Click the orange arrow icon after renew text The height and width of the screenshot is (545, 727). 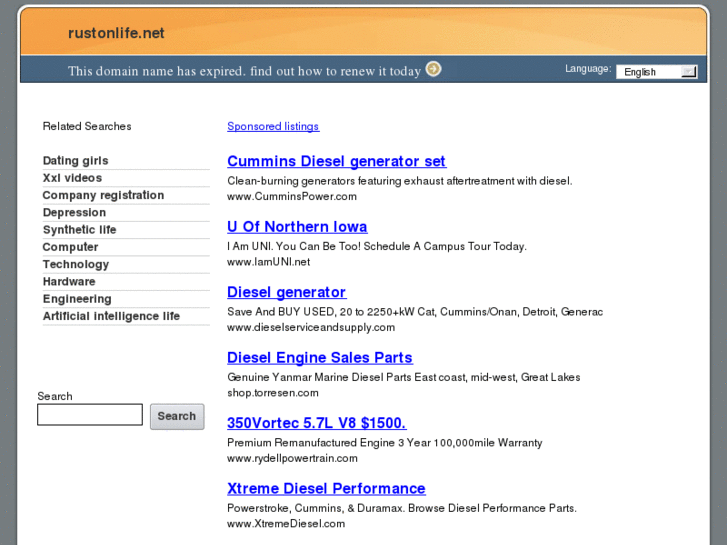click(x=434, y=69)
